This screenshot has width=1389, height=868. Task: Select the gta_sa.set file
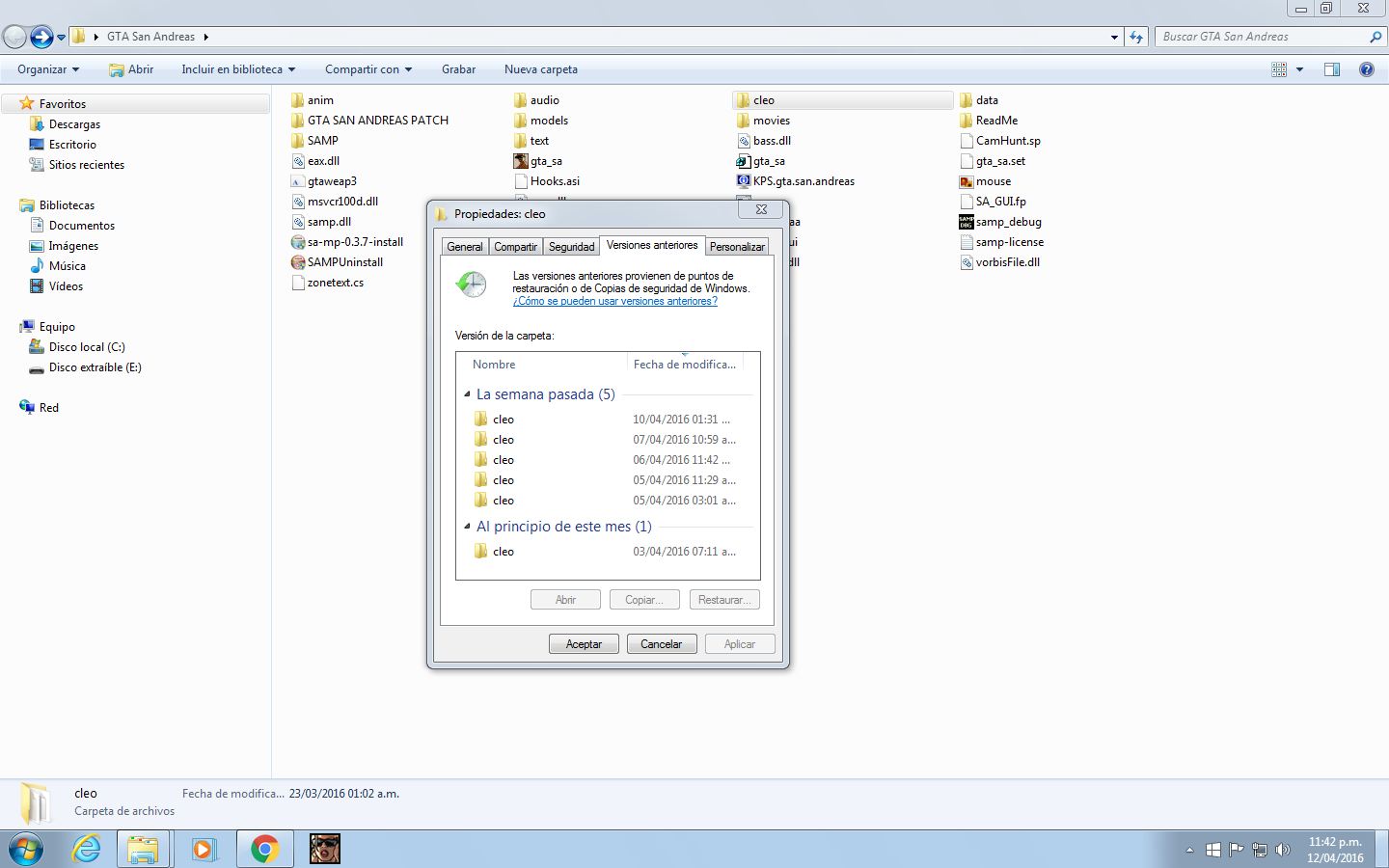(993, 161)
